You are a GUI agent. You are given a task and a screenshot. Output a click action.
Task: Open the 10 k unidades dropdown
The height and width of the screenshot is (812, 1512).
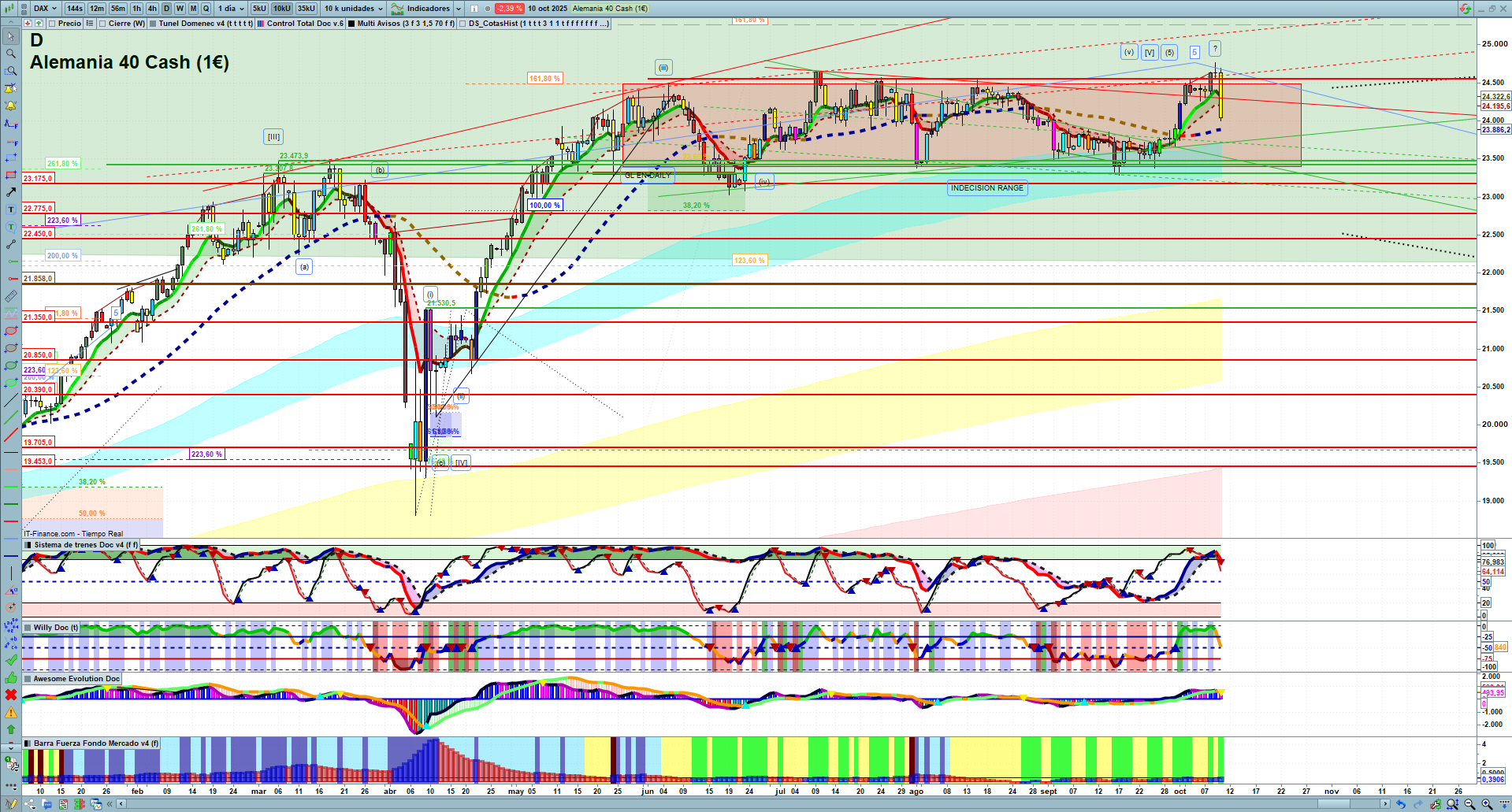(353, 9)
